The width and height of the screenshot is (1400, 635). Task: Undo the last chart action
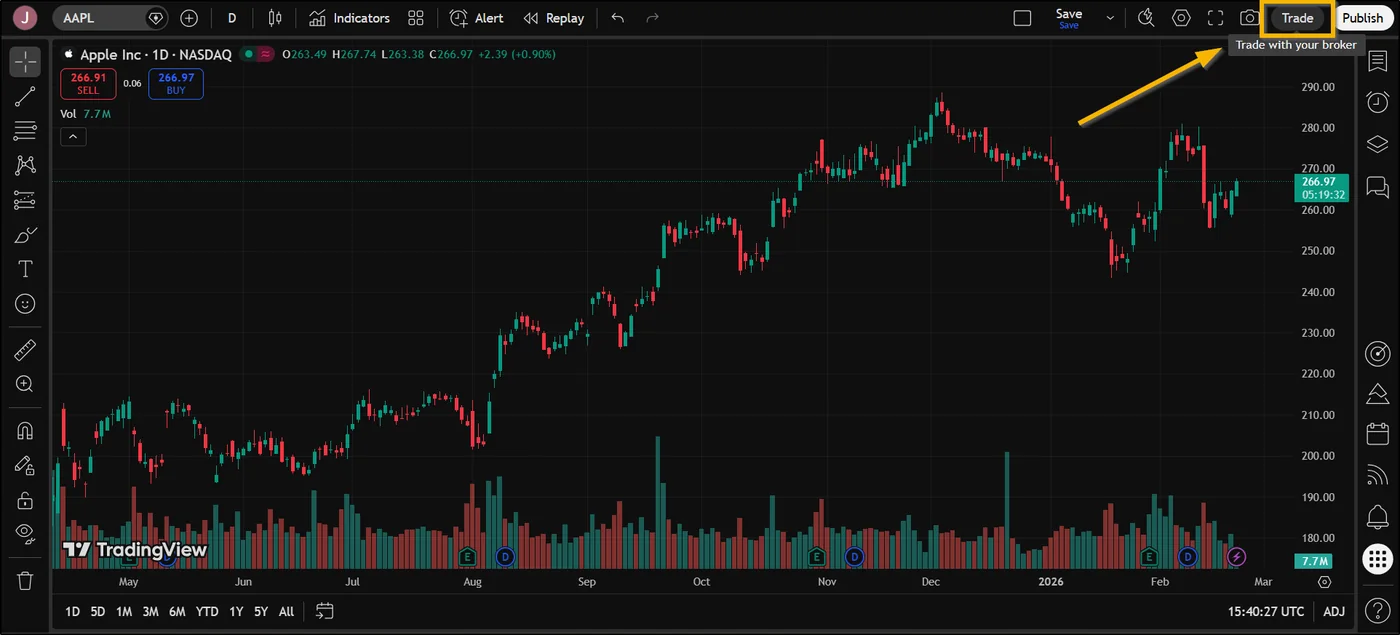pyautogui.click(x=618, y=18)
